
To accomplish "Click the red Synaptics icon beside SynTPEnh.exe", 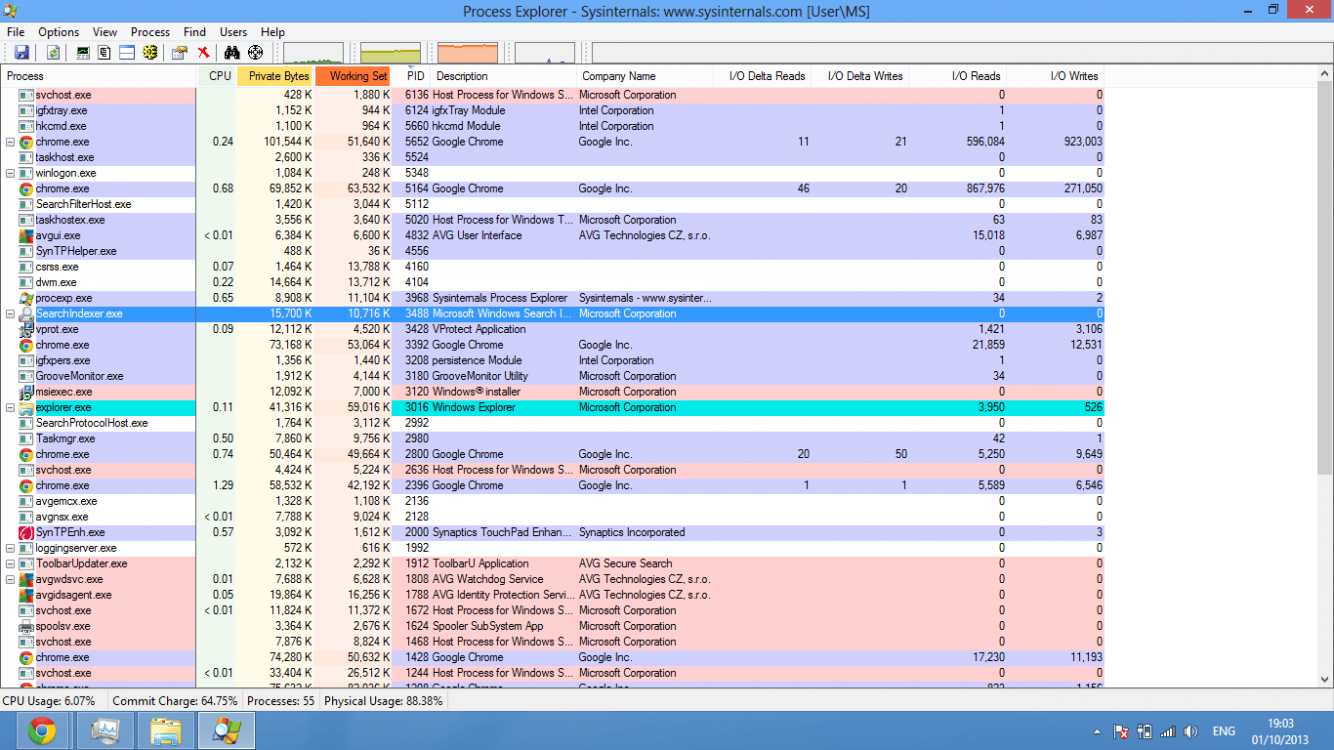I will 27,532.
